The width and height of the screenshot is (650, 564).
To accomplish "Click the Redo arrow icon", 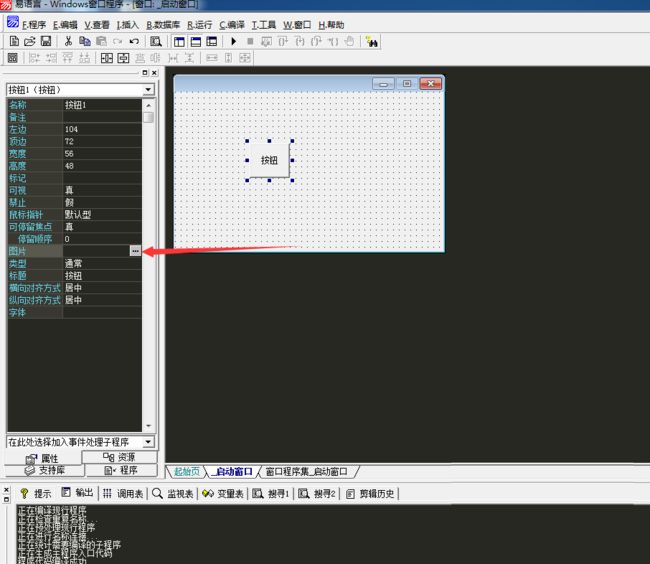I will pyautogui.click(x=118, y=41).
